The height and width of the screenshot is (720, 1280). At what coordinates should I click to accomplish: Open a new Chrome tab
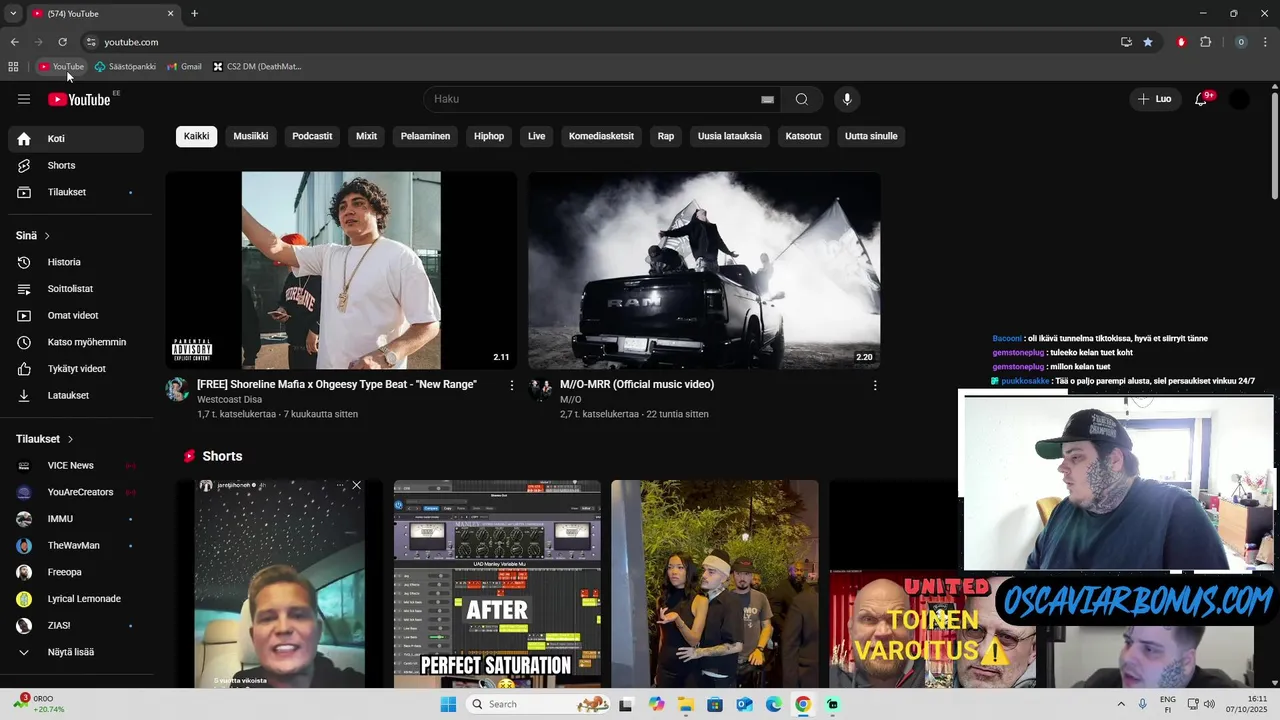tap(194, 14)
